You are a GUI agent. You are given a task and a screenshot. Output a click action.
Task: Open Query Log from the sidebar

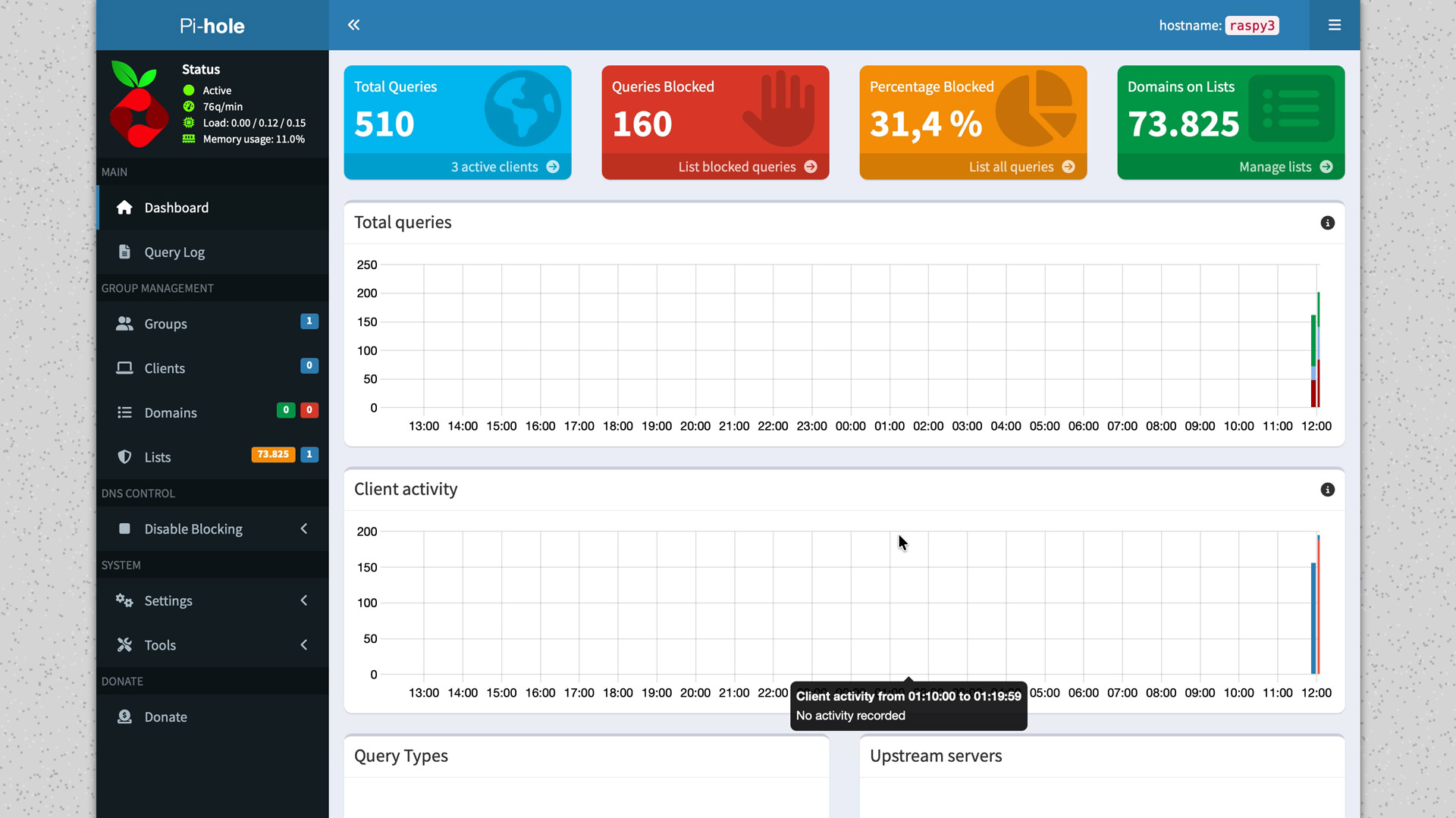pos(174,252)
